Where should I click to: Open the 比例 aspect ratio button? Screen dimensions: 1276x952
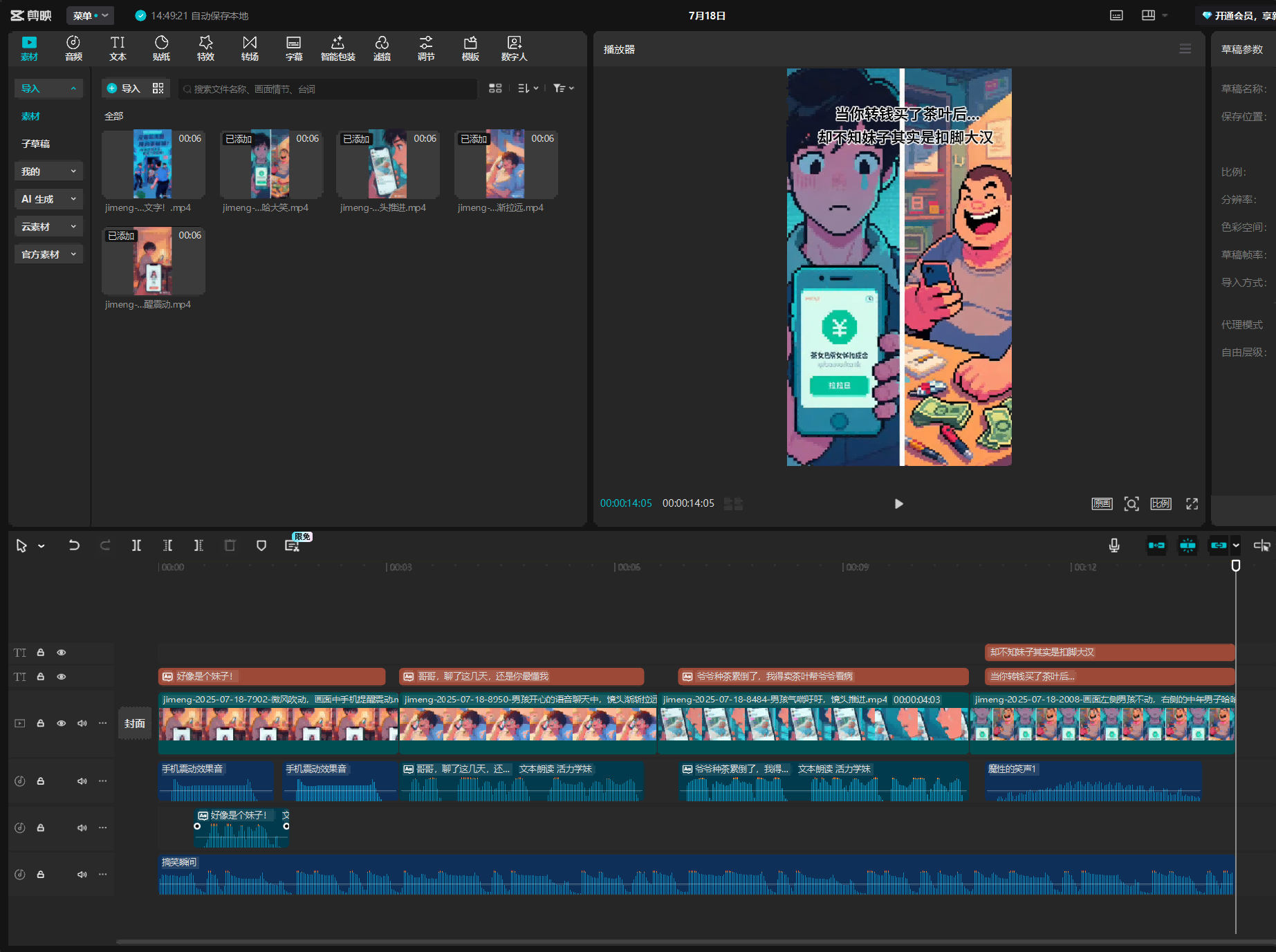(1161, 504)
